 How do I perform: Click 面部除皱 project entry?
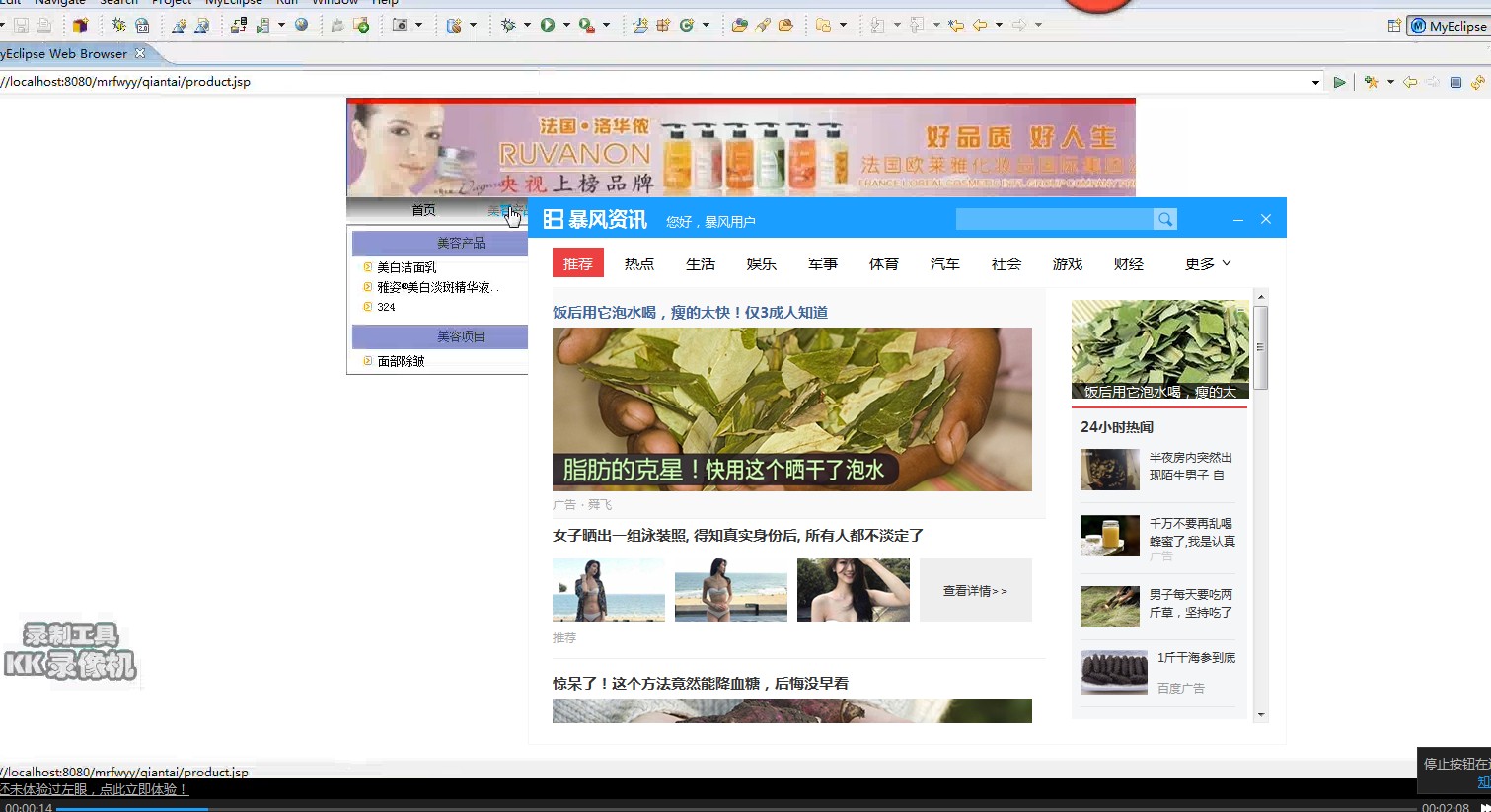click(401, 361)
